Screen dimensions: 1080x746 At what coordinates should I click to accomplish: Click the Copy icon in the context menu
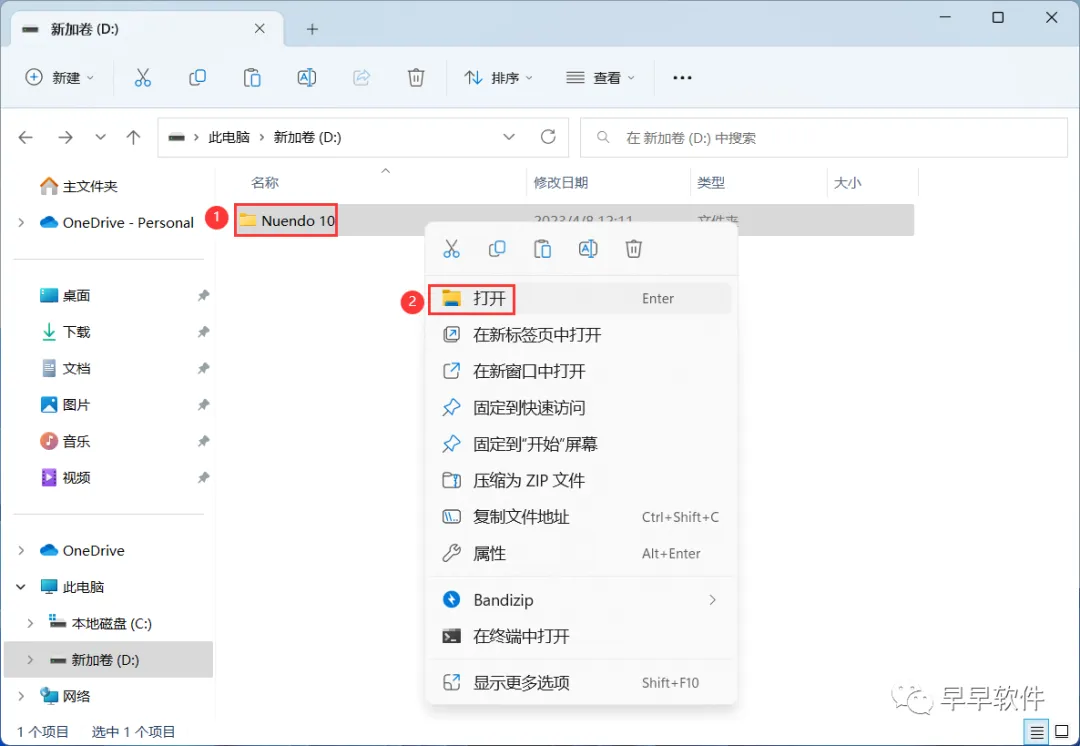497,249
